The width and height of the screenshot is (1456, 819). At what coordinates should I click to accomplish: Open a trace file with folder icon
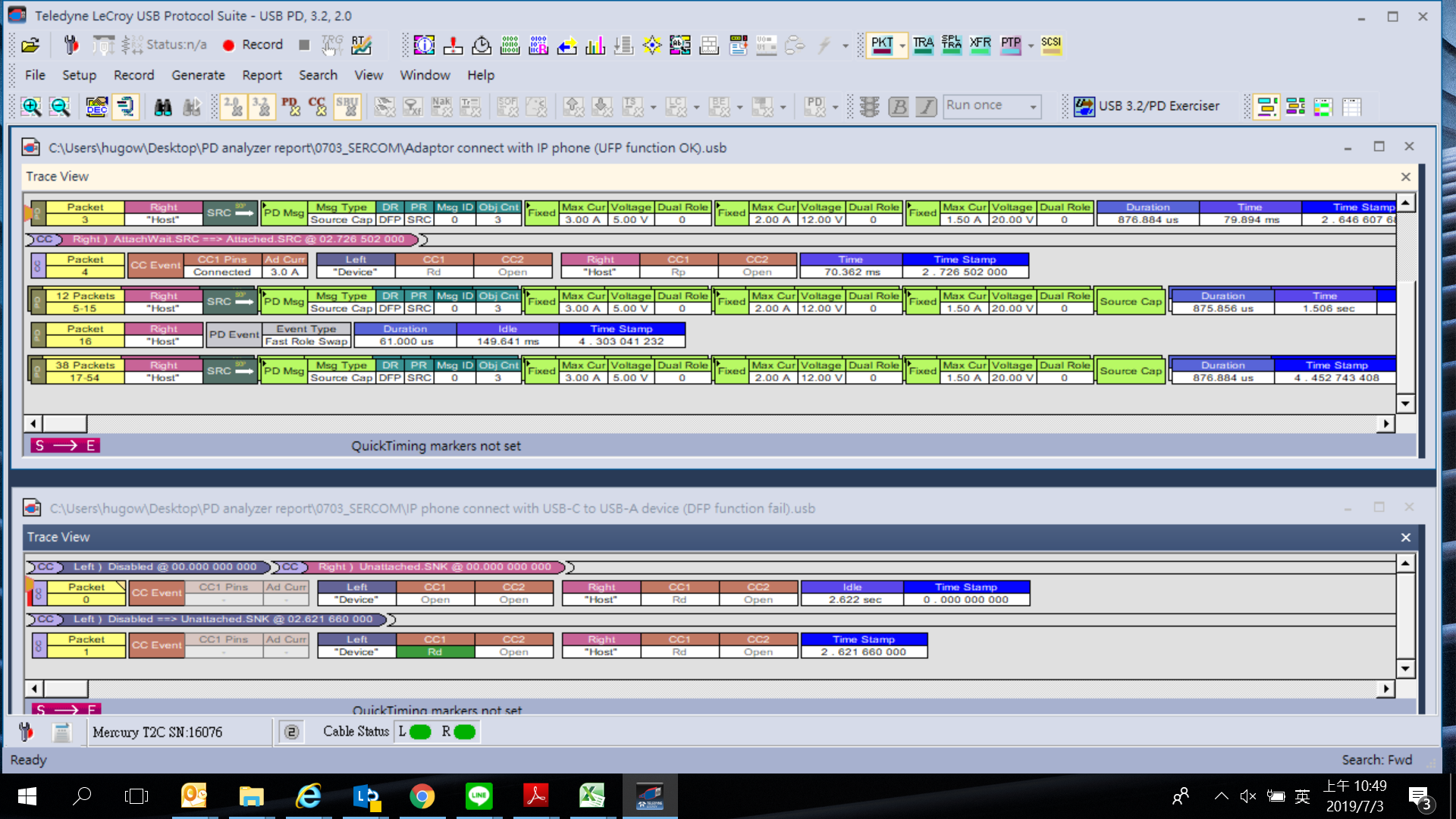point(30,45)
